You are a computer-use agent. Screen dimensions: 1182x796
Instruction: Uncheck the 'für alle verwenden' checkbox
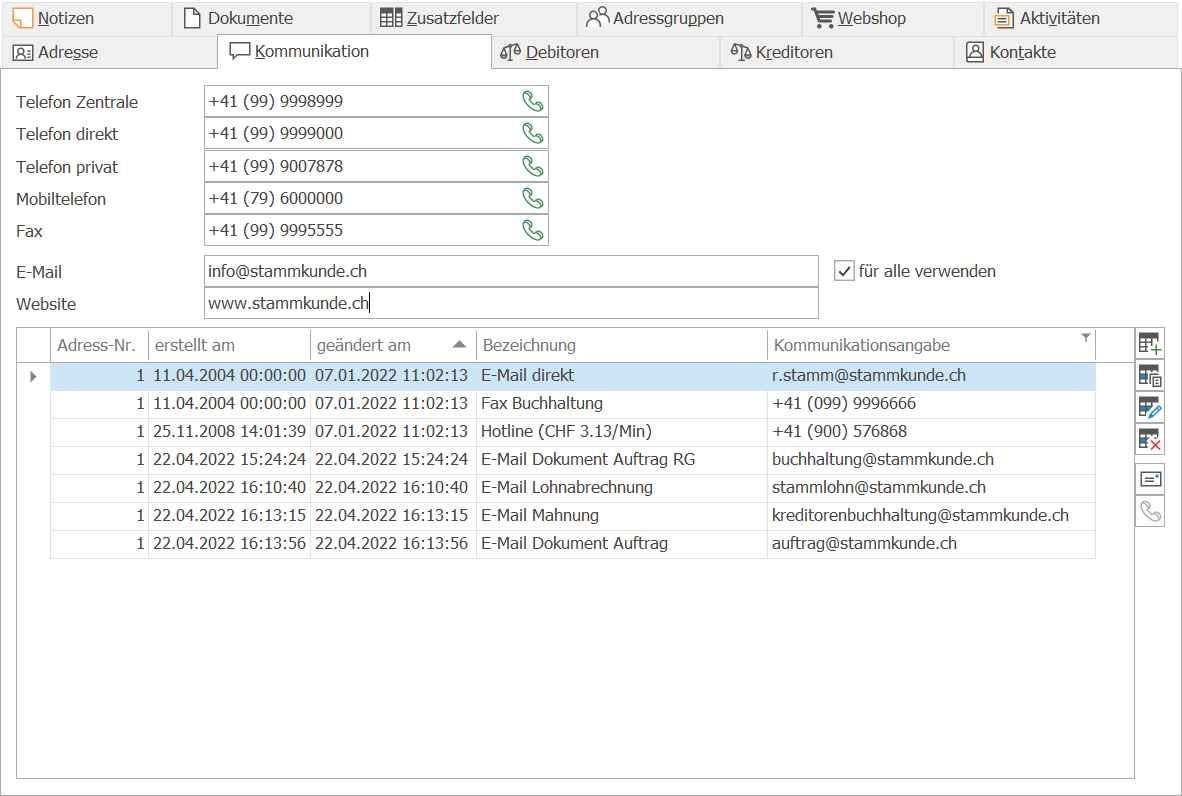click(x=844, y=271)
